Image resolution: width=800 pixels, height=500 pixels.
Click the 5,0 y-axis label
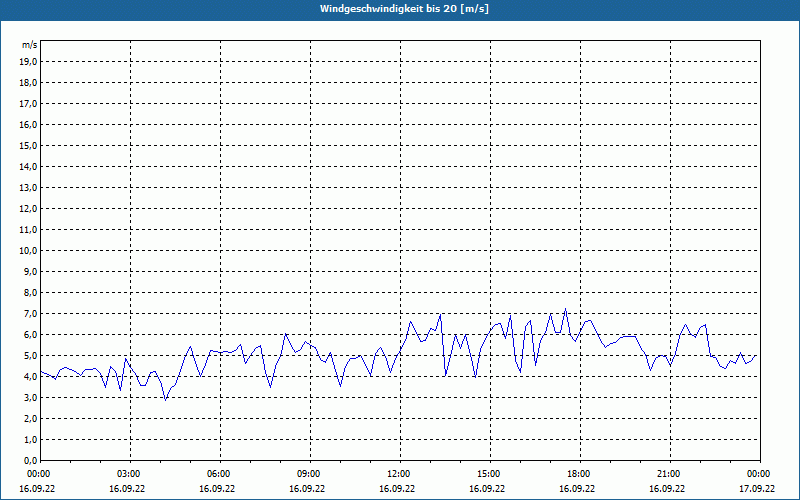pyautogui.click(x=30, y=356)
